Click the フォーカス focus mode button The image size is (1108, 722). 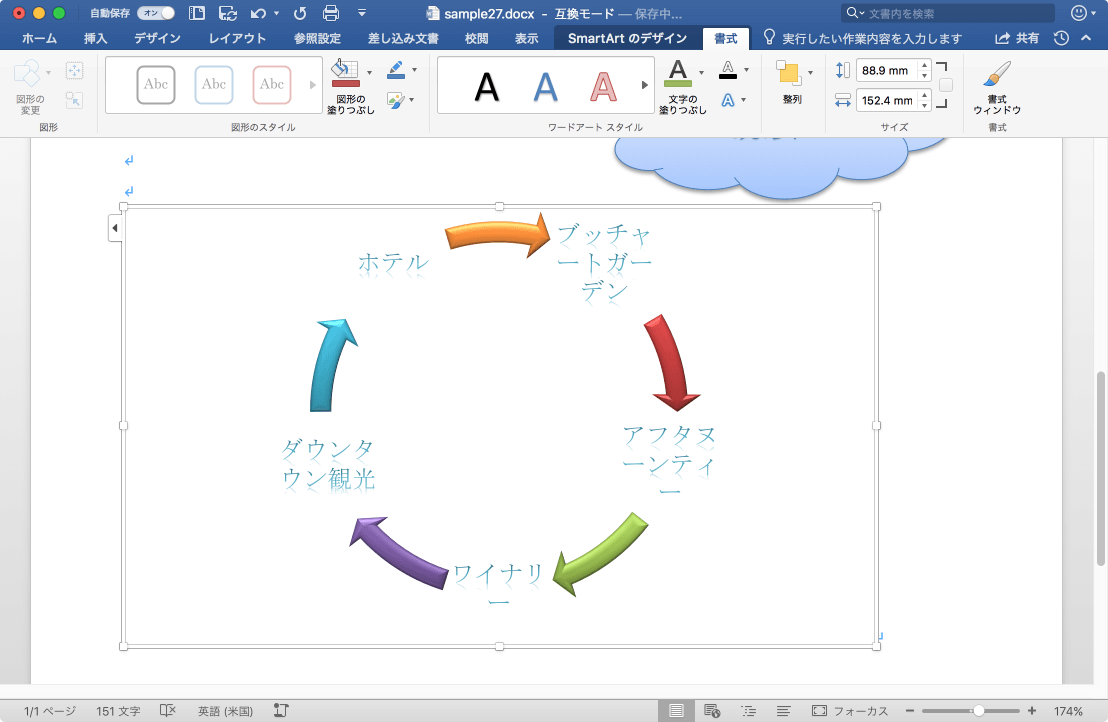coord(850,711)
